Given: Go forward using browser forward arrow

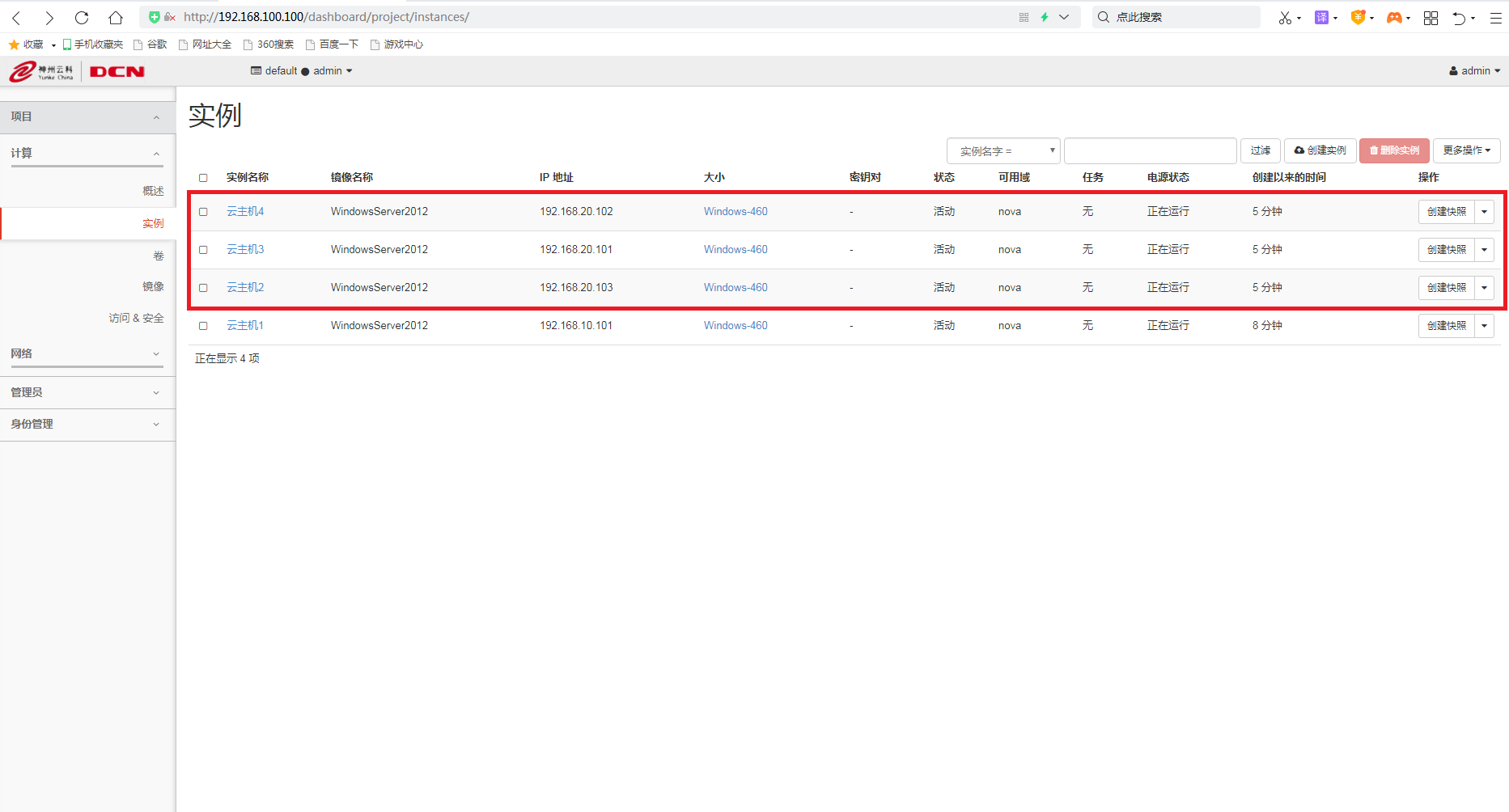Looking at the screenshot, I should (49, 17).
